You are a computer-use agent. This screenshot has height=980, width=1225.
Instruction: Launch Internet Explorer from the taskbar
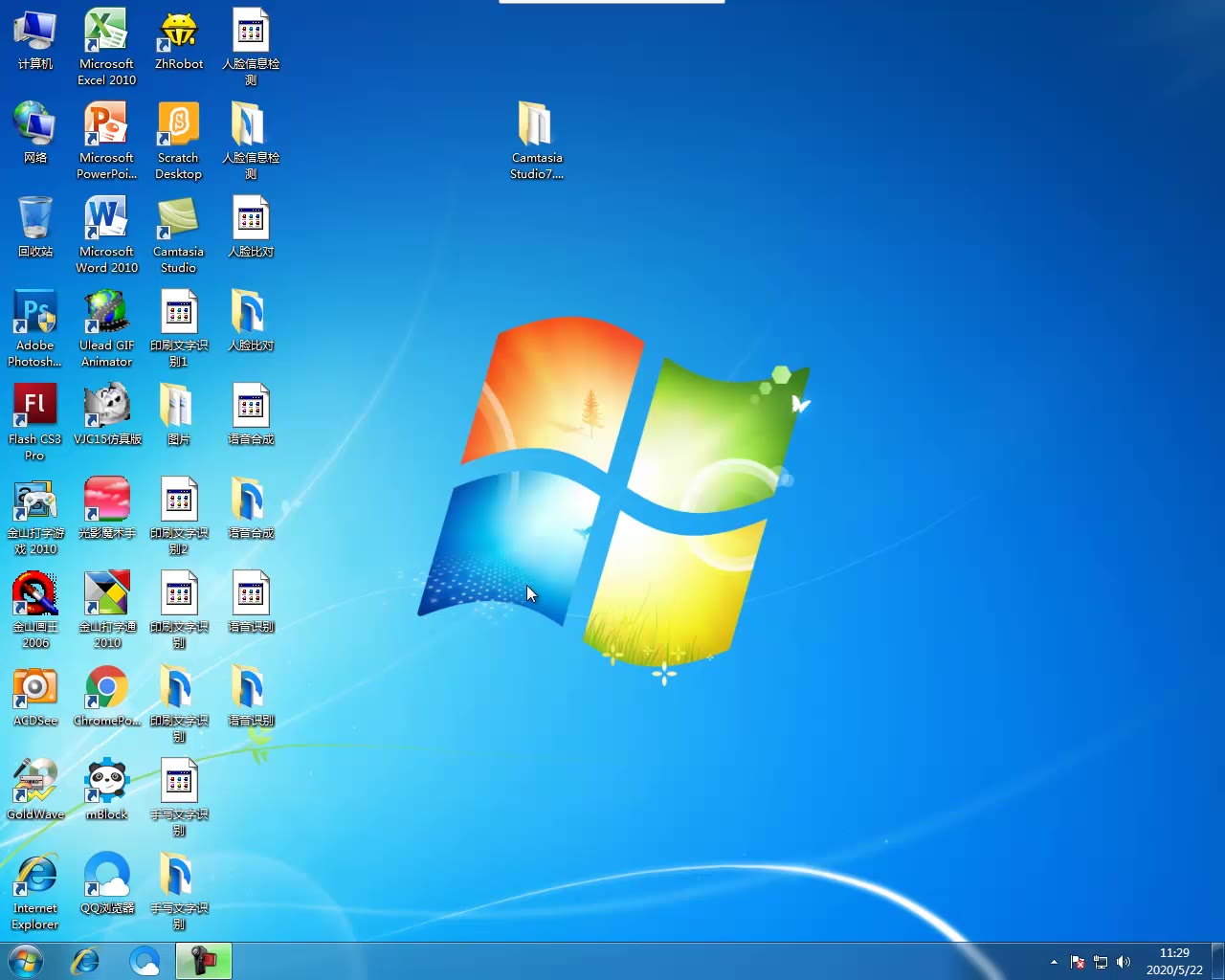pos(85,961)
